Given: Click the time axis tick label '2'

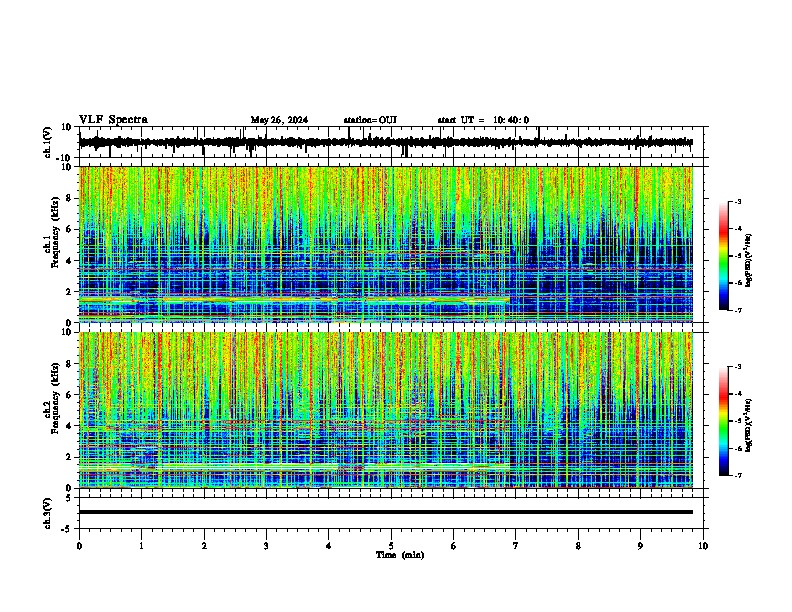Looking at the screenshot, I should (x=204, y=546).
